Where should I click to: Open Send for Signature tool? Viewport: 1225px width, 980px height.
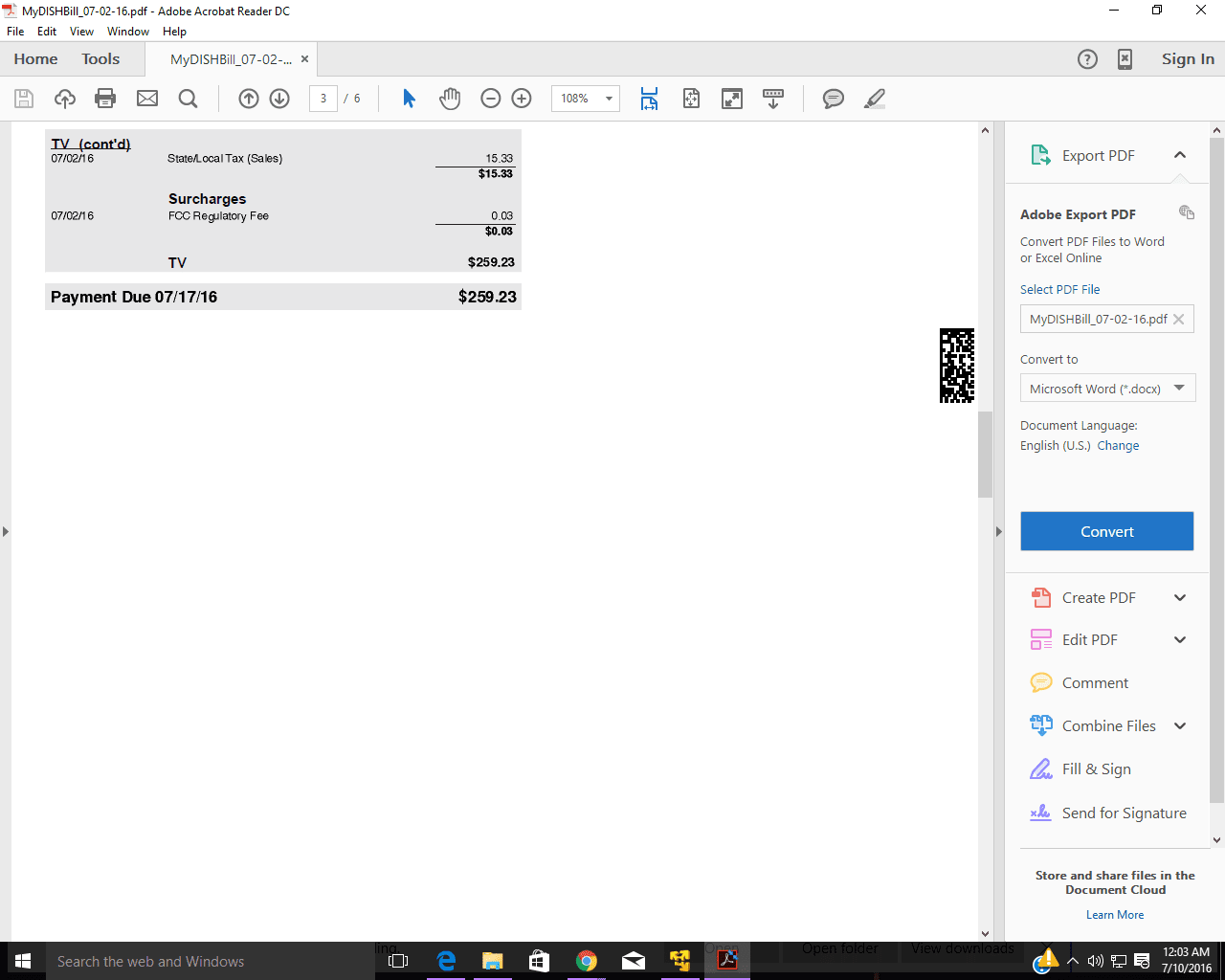[x=1107, y=813]
